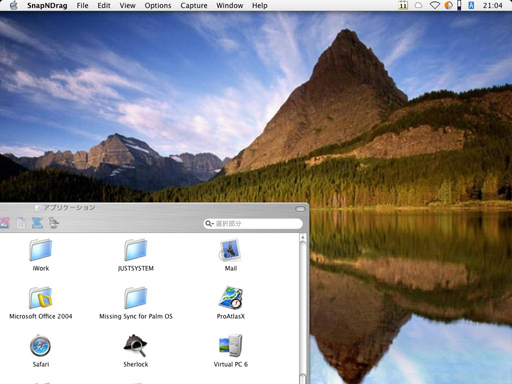The height and width of the screenshot is (384, 512).
Task: Click the scroll-up arrow in Finder window
Action: click(303, 237)
